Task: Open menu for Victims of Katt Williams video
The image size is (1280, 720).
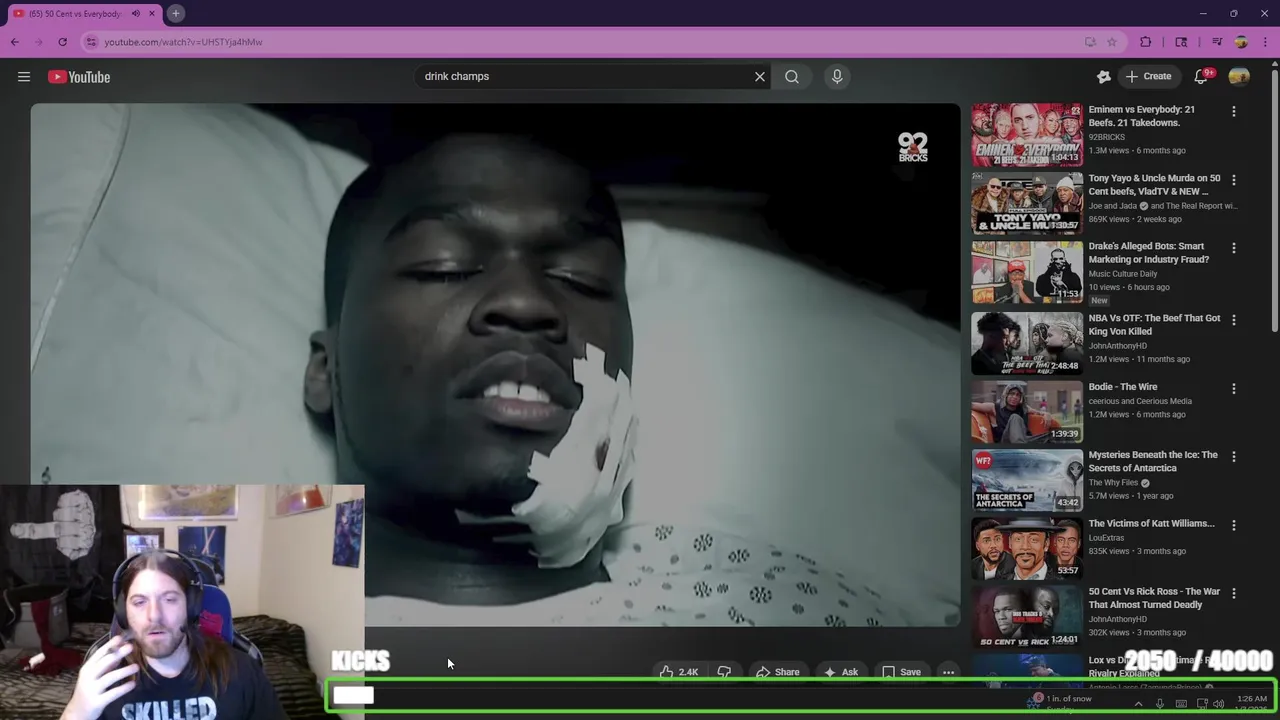Action: click(x=1234, y=525)
